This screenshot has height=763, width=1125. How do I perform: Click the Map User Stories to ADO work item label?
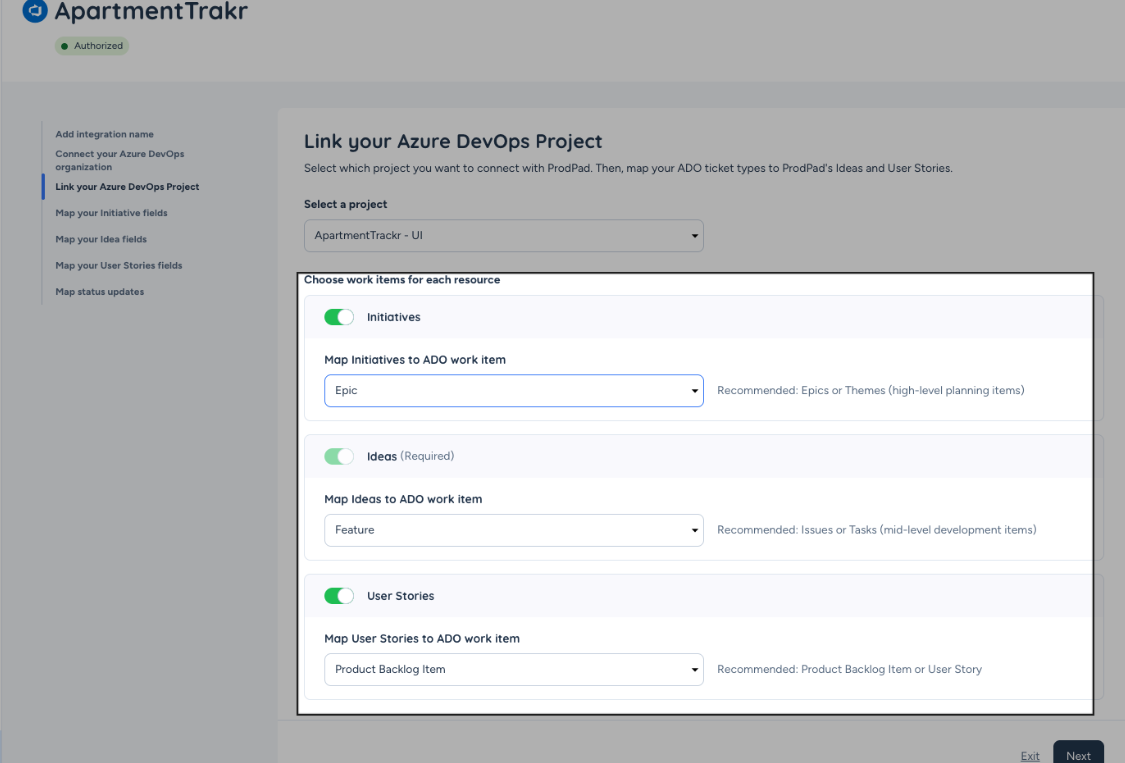pyautogui.click(x=422, y=638)
